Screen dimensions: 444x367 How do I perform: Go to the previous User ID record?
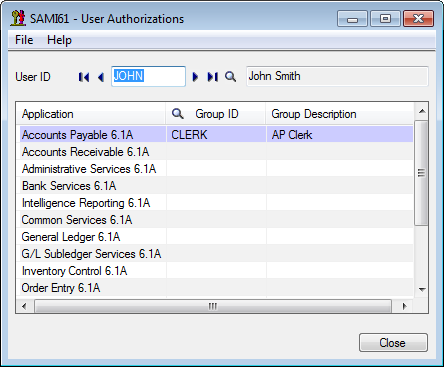[101, 77]
